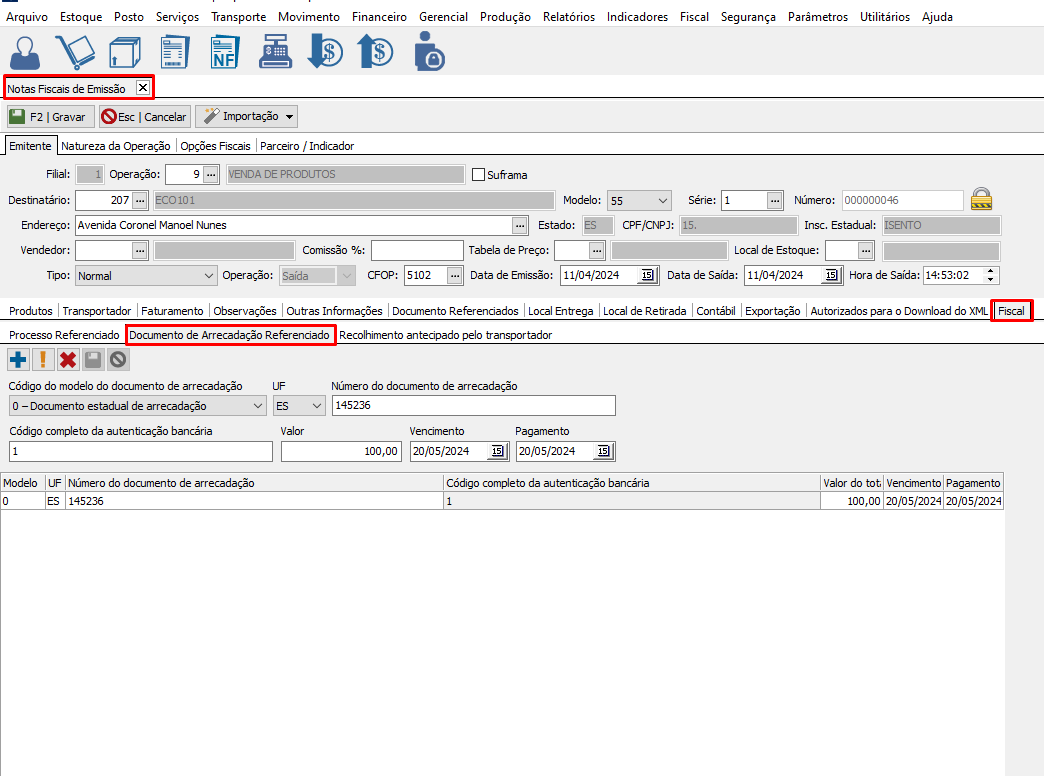This screenshot has height=776, width=1044.
Task: Click the F2 Gravar button
Action: point(50,117)
